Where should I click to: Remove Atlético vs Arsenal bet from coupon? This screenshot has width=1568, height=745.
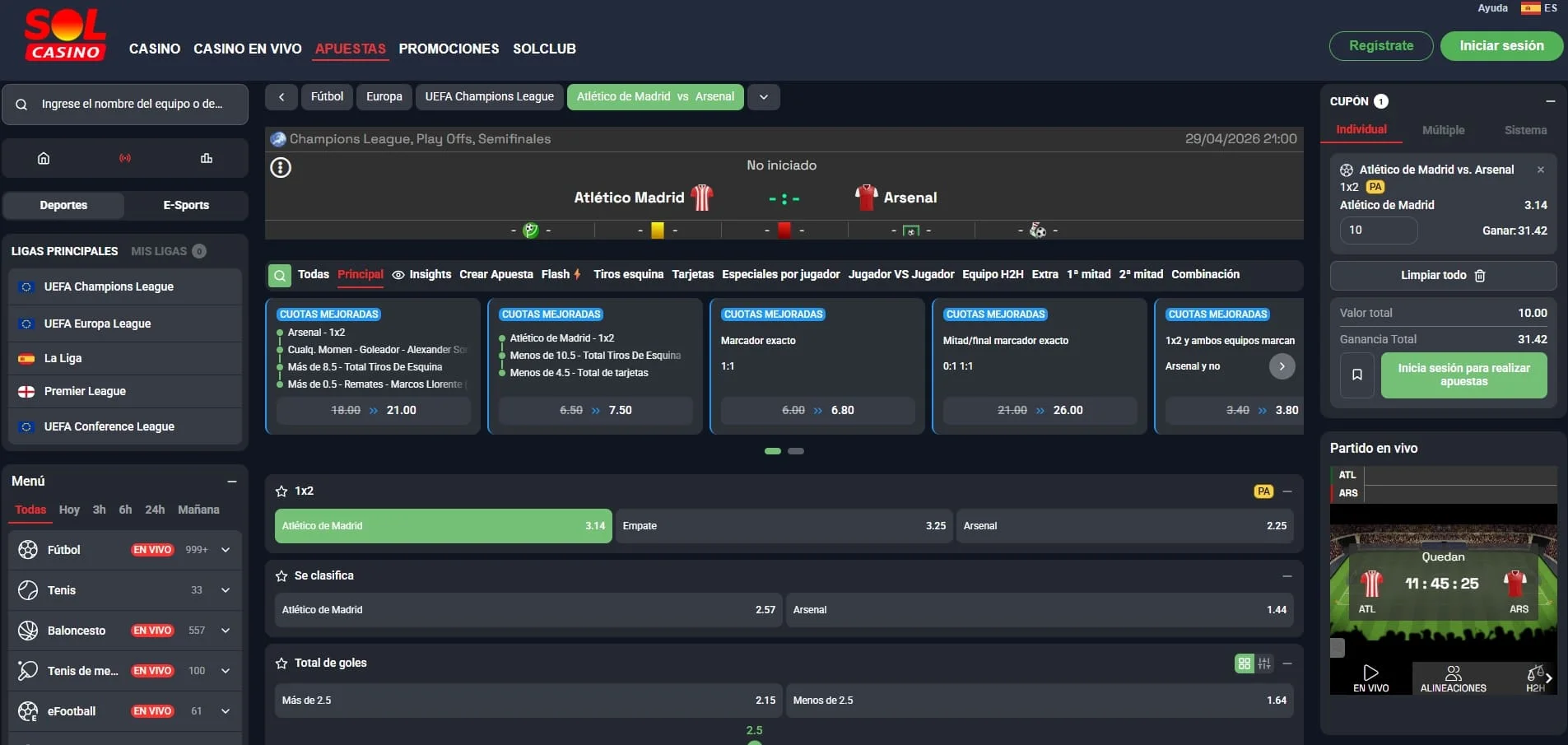coord(1541,170)
